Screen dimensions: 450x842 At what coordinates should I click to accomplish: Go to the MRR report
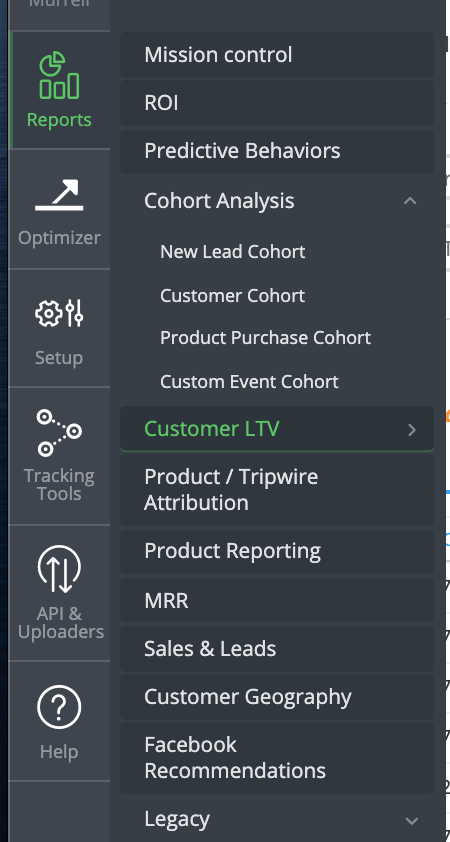(277, 600)
